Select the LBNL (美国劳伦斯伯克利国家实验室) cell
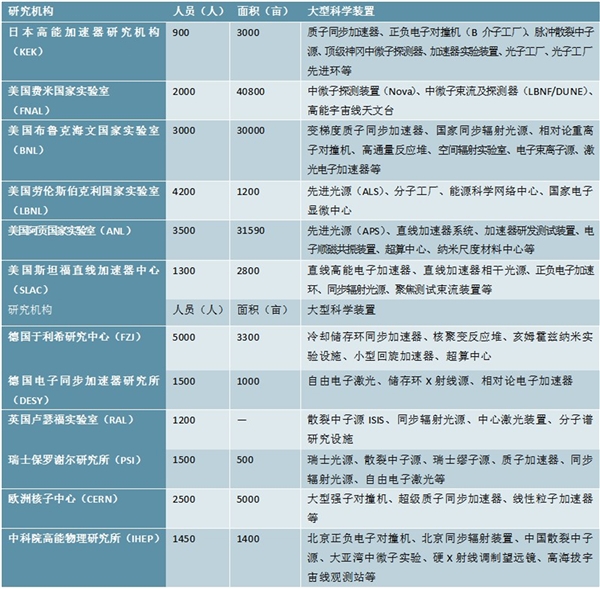The height and width of the screenshot is (589, 600). [x=84, y=200]
